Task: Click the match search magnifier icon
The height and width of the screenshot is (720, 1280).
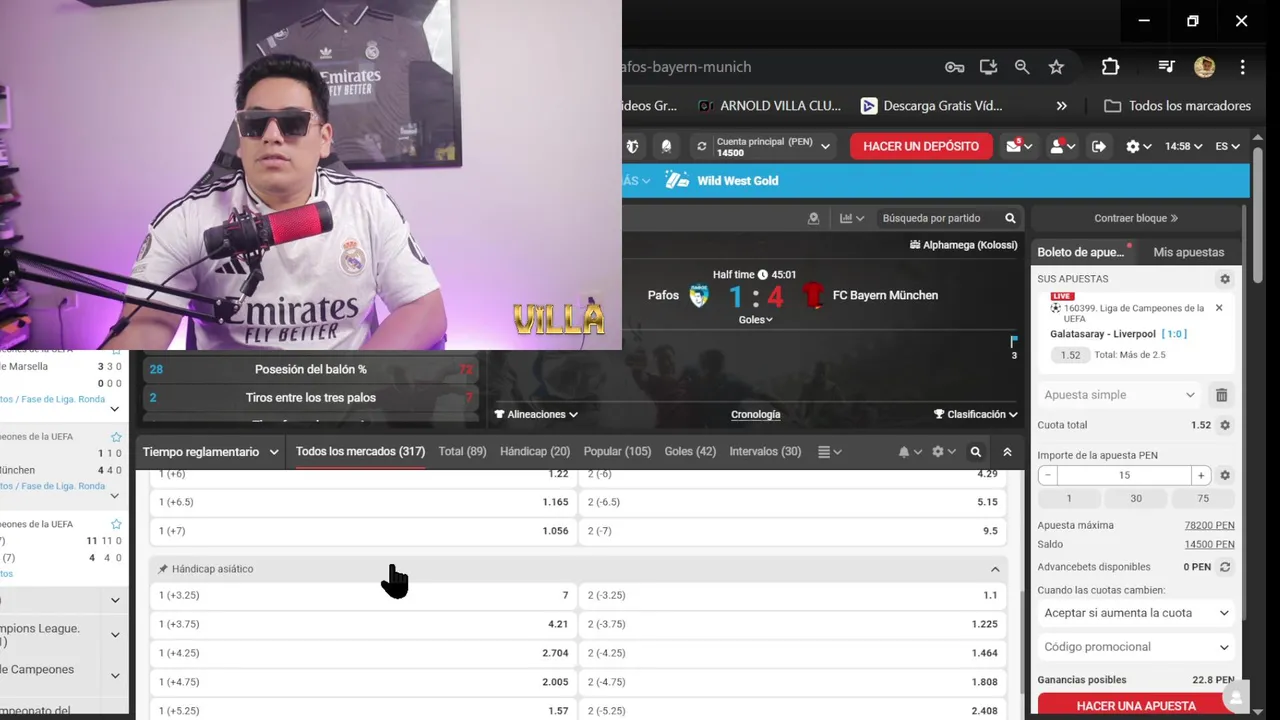Action: [x=1011, y=218]
